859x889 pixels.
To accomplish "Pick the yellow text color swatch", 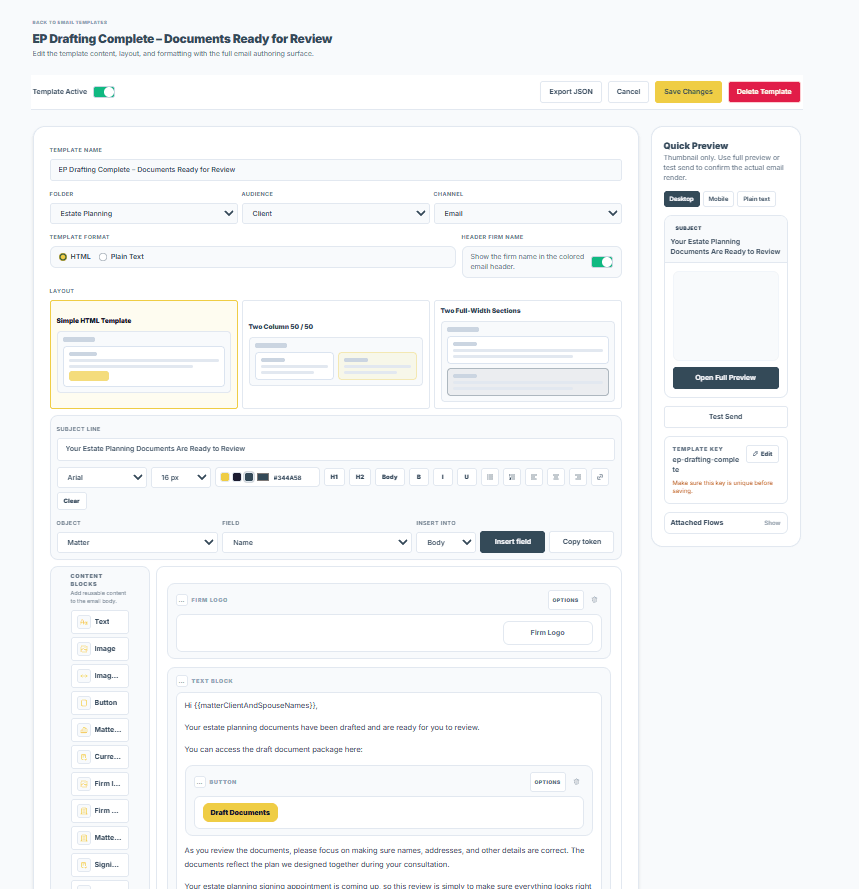I will coord(225,477).
